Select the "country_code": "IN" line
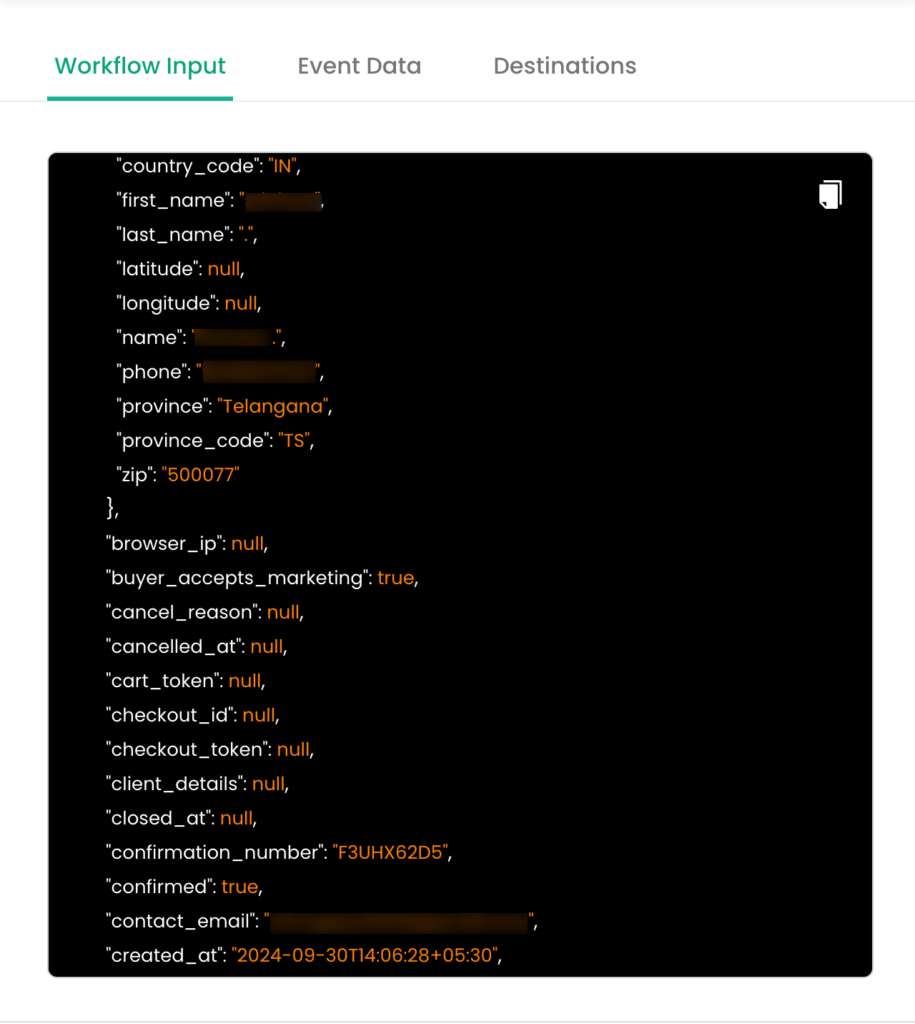915x1024 pixels. pyautogui.click(x=208, y=166)
